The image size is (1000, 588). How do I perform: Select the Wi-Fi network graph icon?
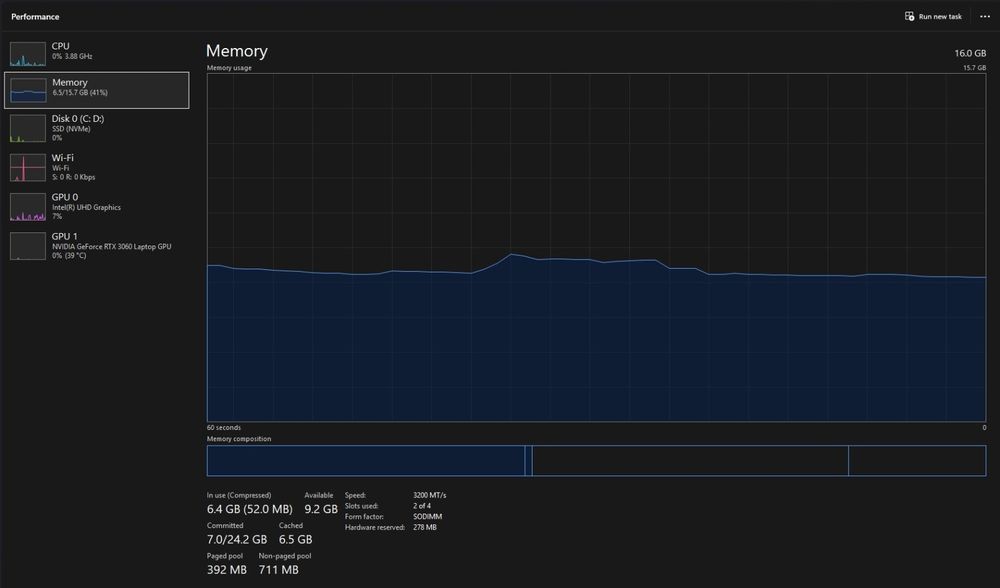coord(28,168)
